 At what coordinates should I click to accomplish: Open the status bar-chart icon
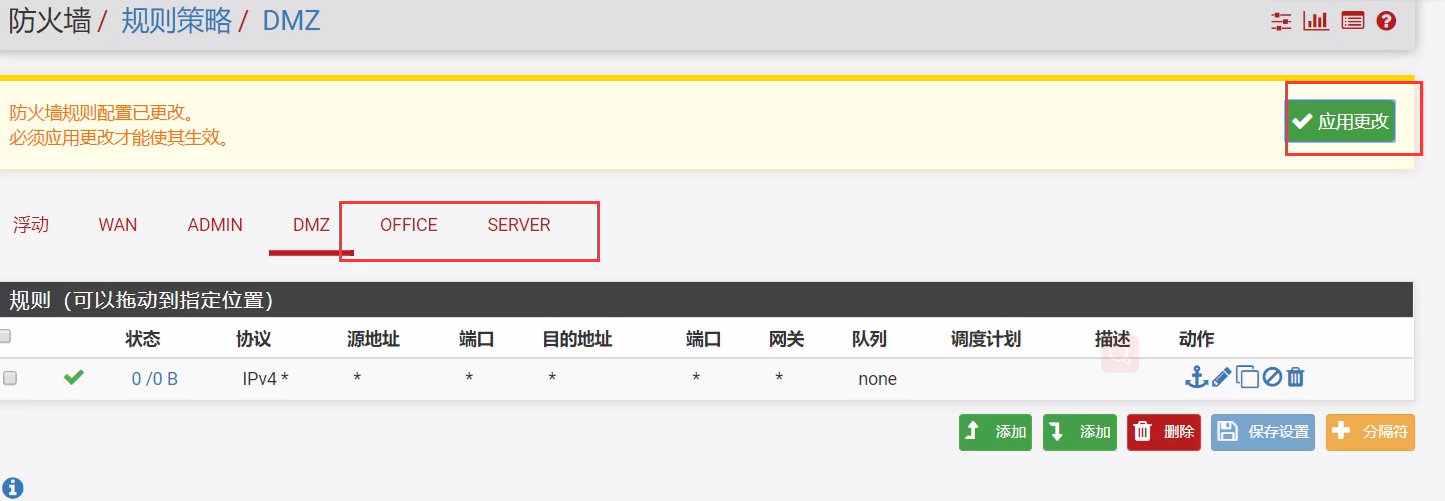pyautogui.click(x=1316, y=21)
